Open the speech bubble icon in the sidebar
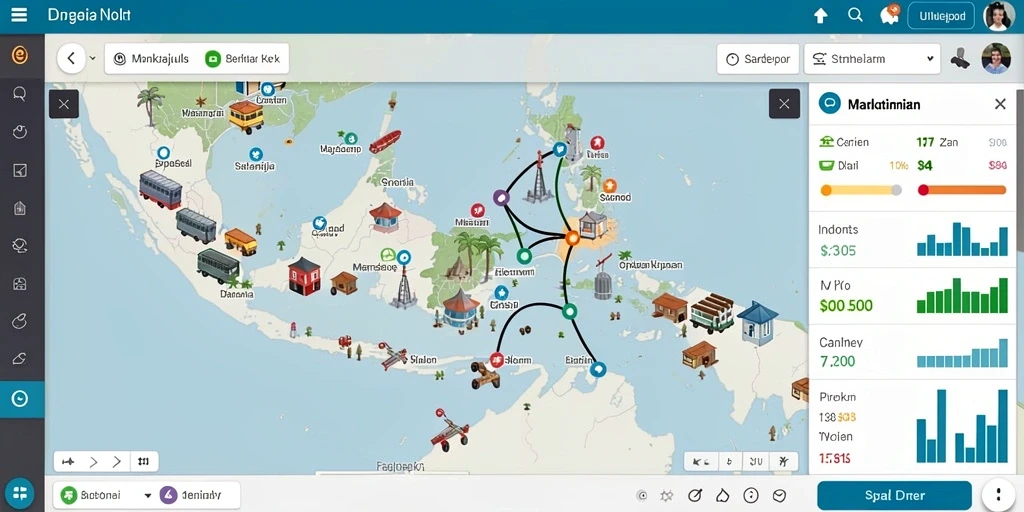 coord(20,94)
